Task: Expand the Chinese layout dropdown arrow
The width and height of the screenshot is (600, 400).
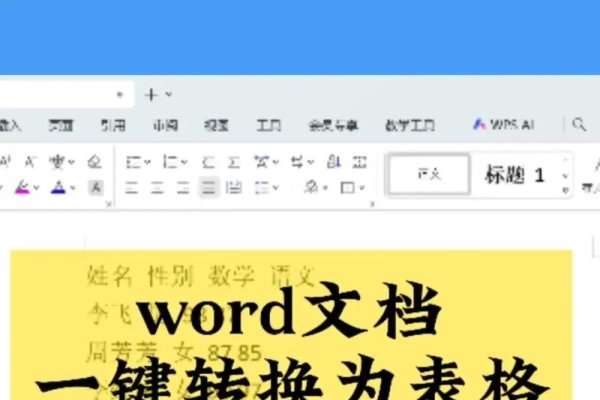Action: pyautogui.click(x=276, y=162)
